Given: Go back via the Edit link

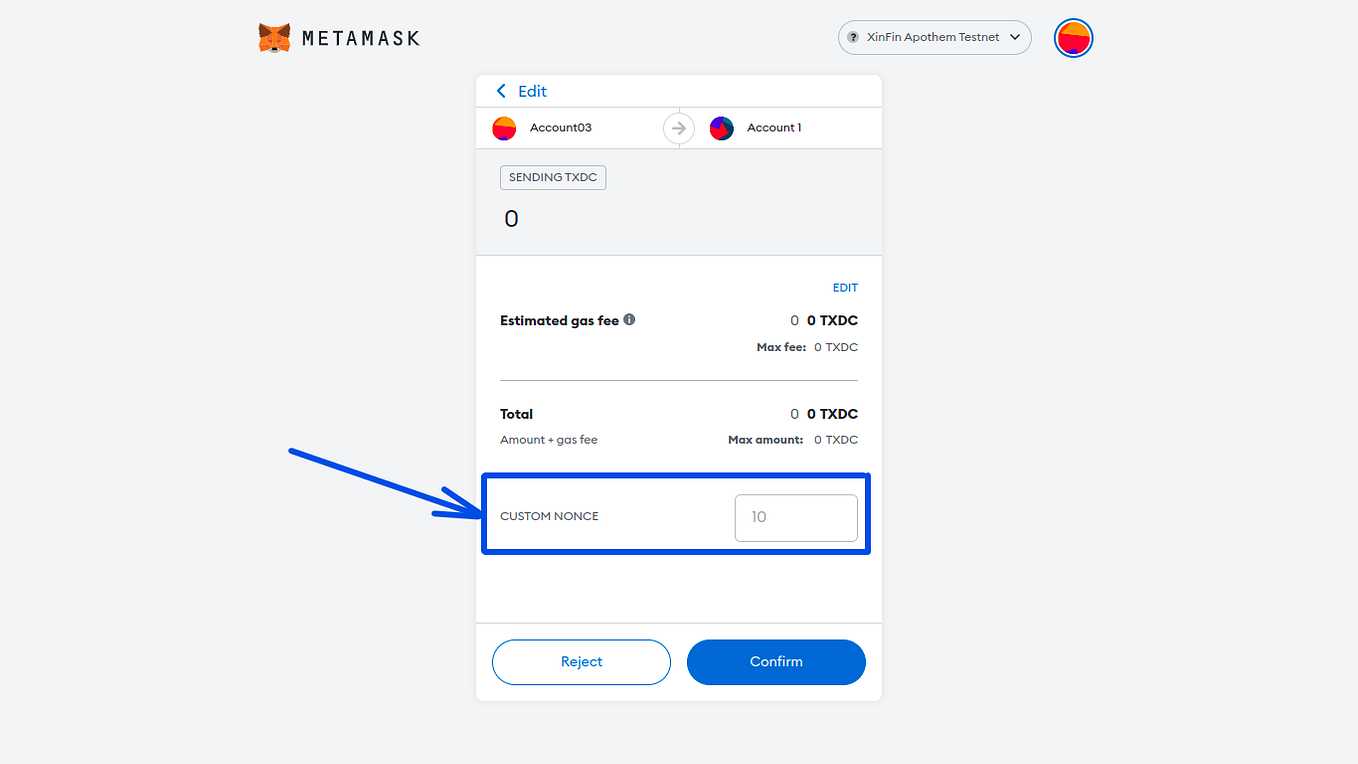Looking at the screenshot, I should pos(532,91).
